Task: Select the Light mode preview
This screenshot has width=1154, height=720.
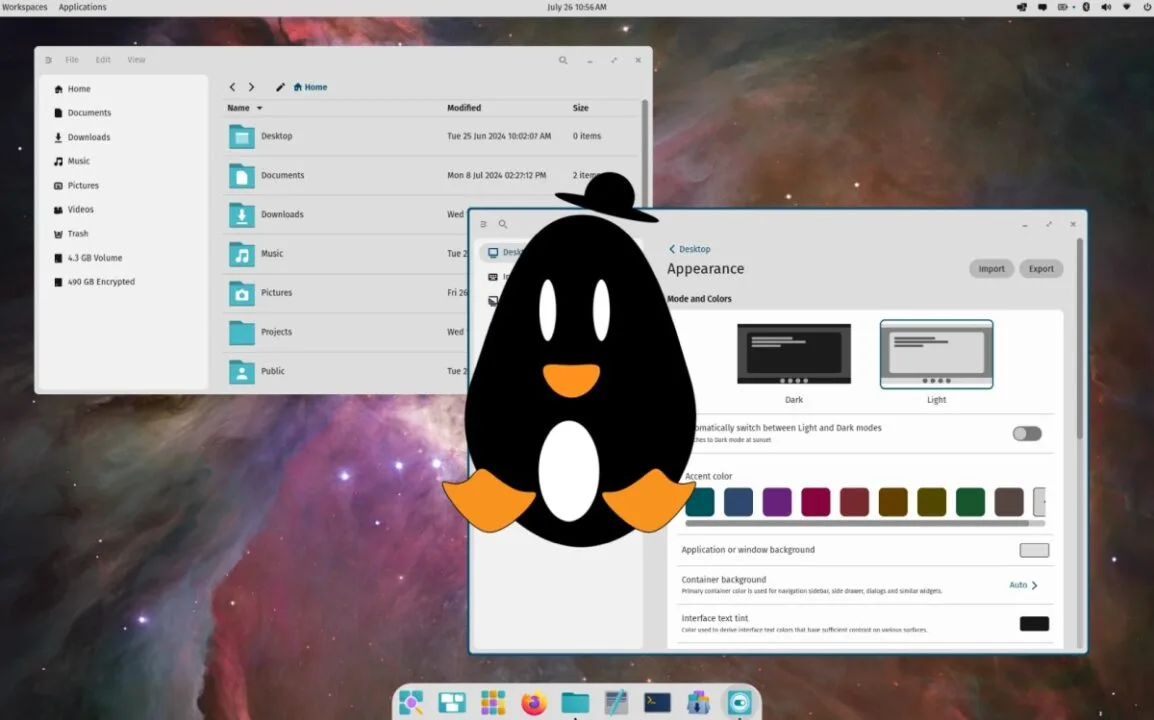Action: [x=936, y=353]
